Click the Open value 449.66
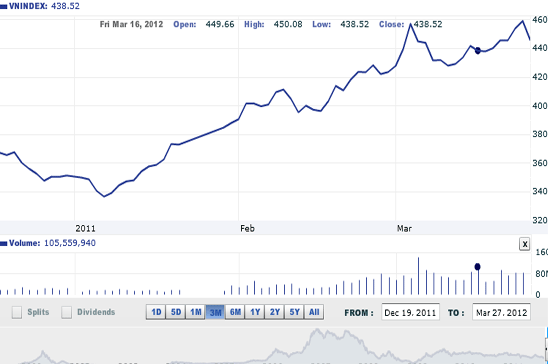This screenshot has width=550, height=364. coord(220,24)
